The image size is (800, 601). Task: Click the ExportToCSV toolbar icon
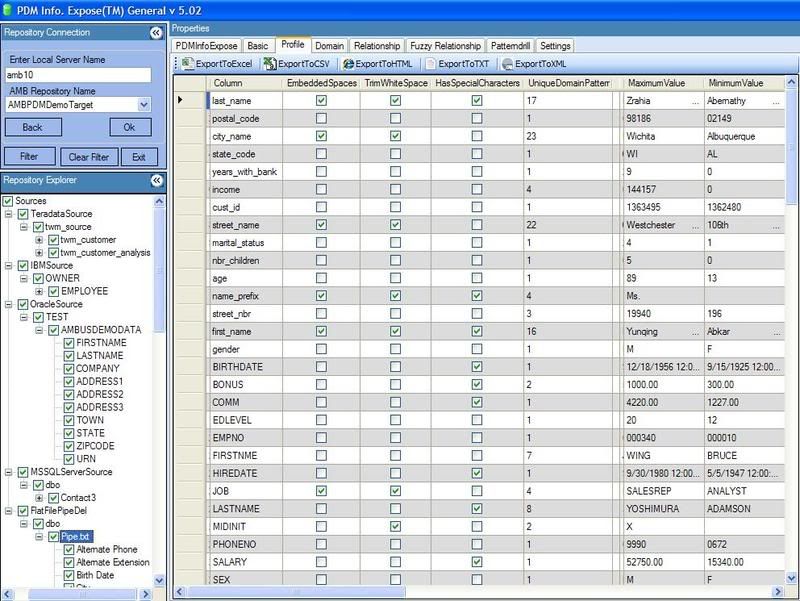[269, 63]
